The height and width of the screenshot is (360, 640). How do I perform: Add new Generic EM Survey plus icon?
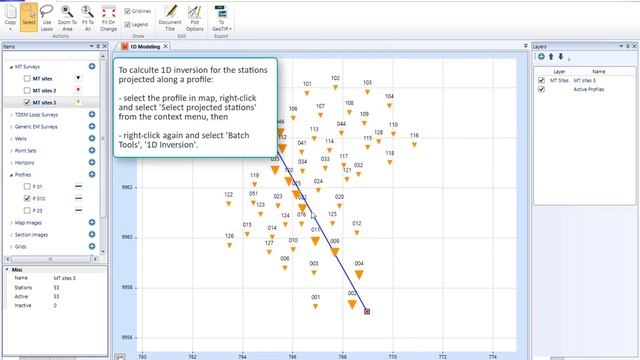pos(92,126)
